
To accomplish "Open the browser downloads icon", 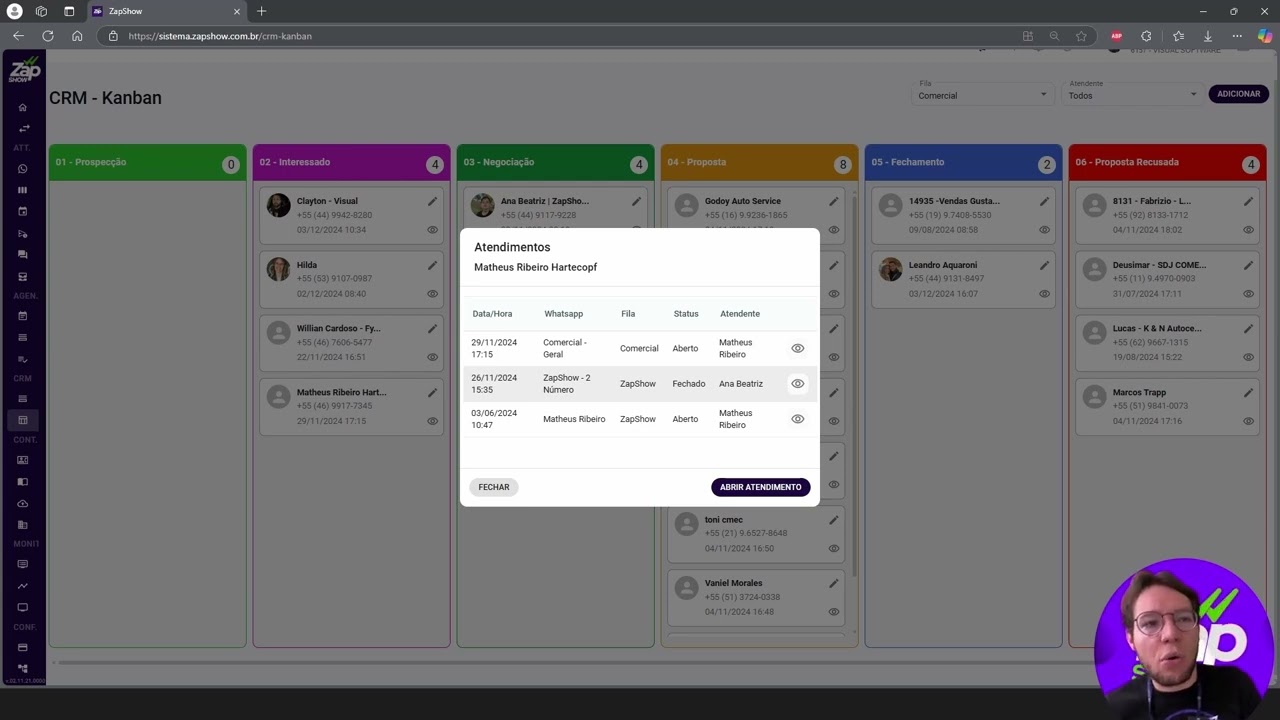I will 1208,36.
